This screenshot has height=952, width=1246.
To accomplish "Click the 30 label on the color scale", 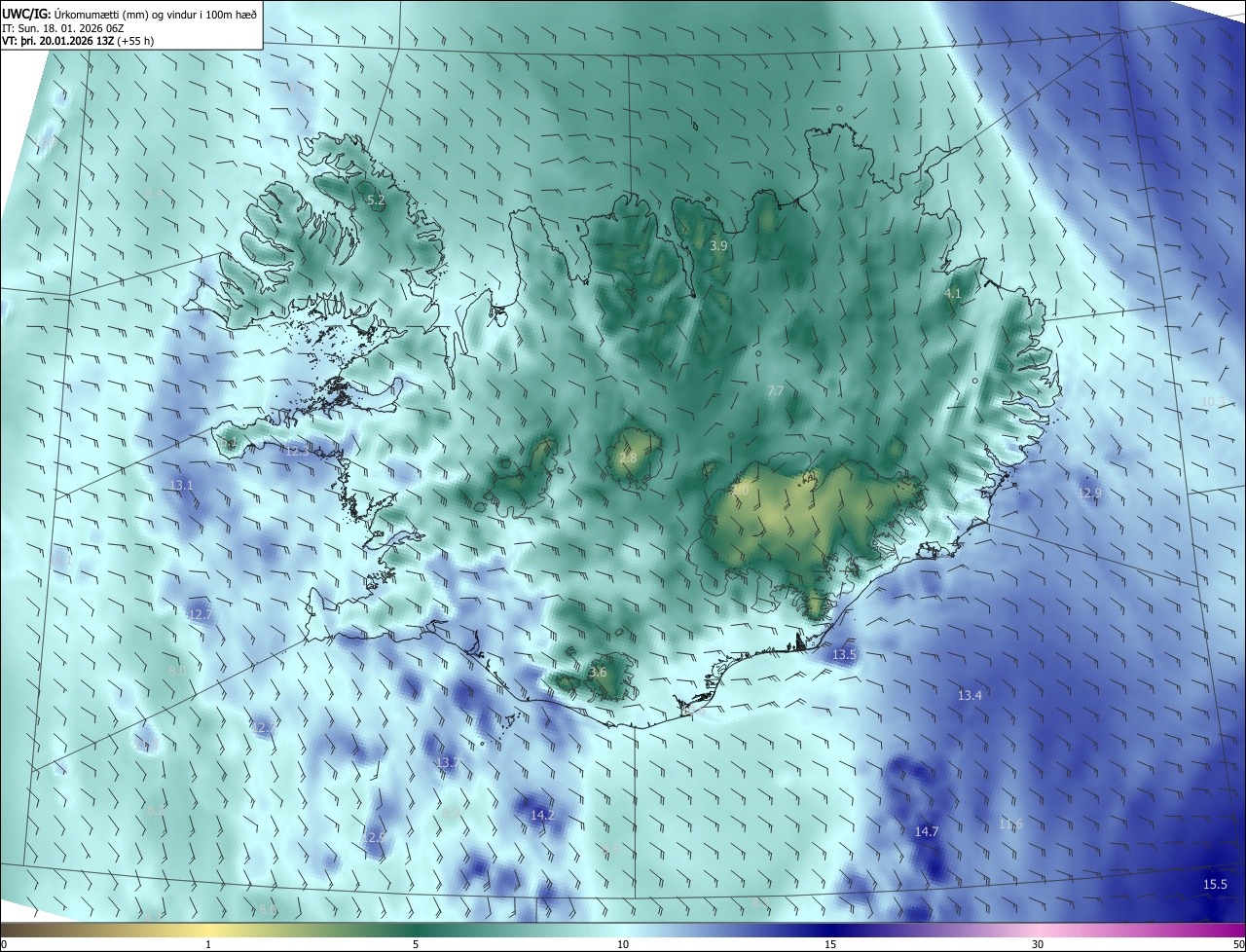I will [1038, 944].
